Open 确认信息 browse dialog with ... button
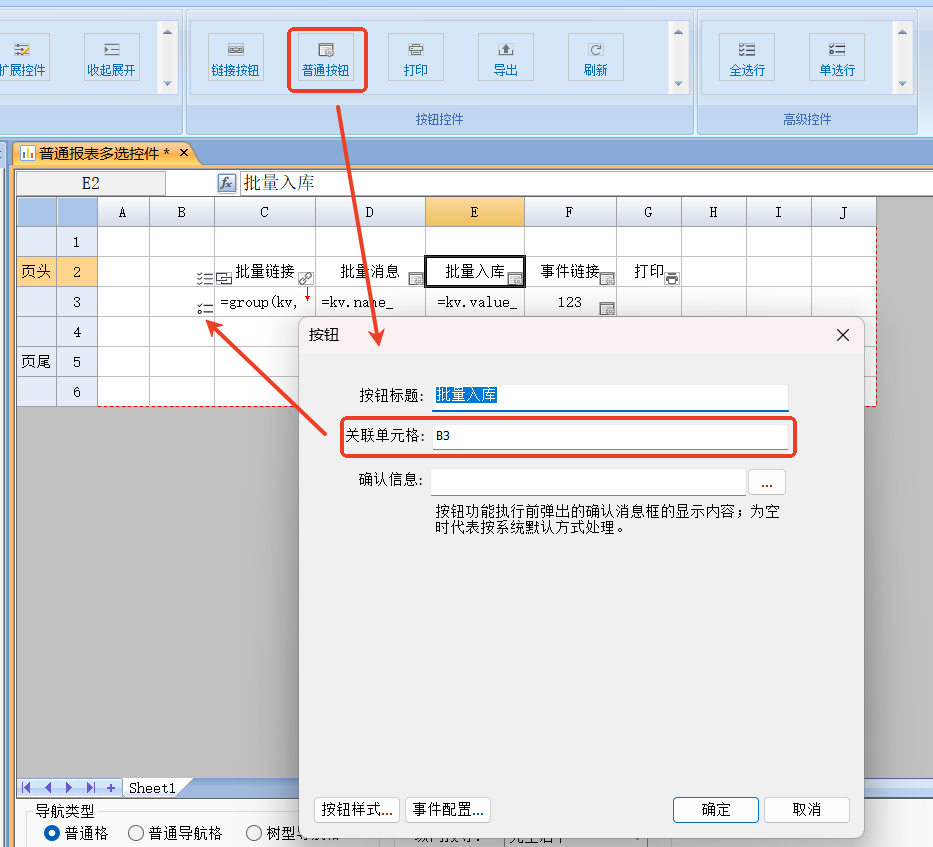The image size is (933, 847). (x=767, y=483)
